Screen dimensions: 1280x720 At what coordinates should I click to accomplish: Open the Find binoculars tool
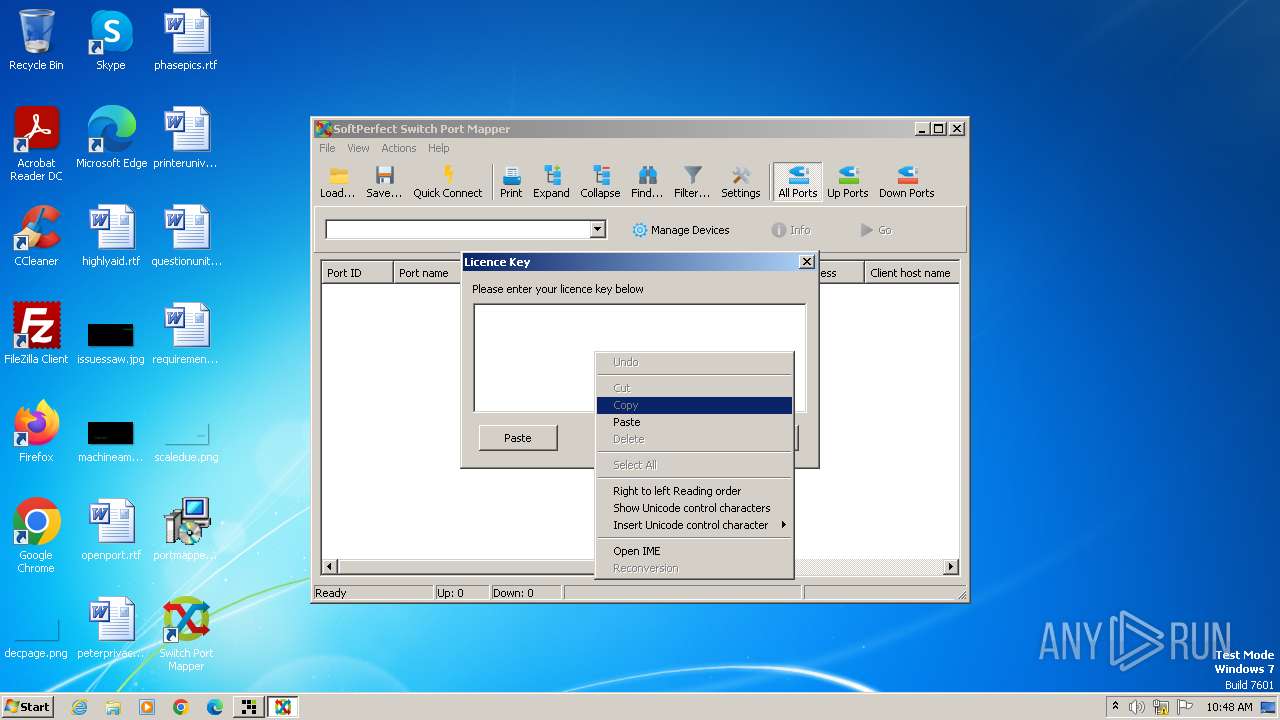(x=647, y=183)
